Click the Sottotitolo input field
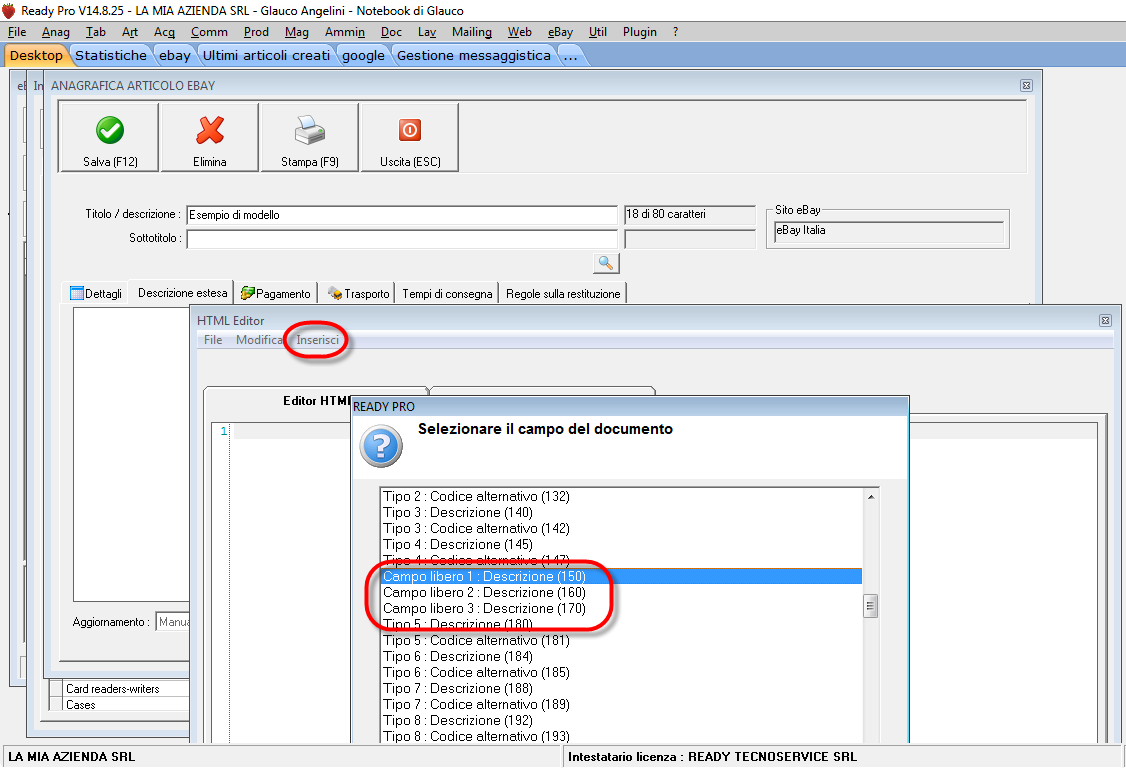Image resolution: width=1126 pixels, height=768 pixels. click(401, 239)
